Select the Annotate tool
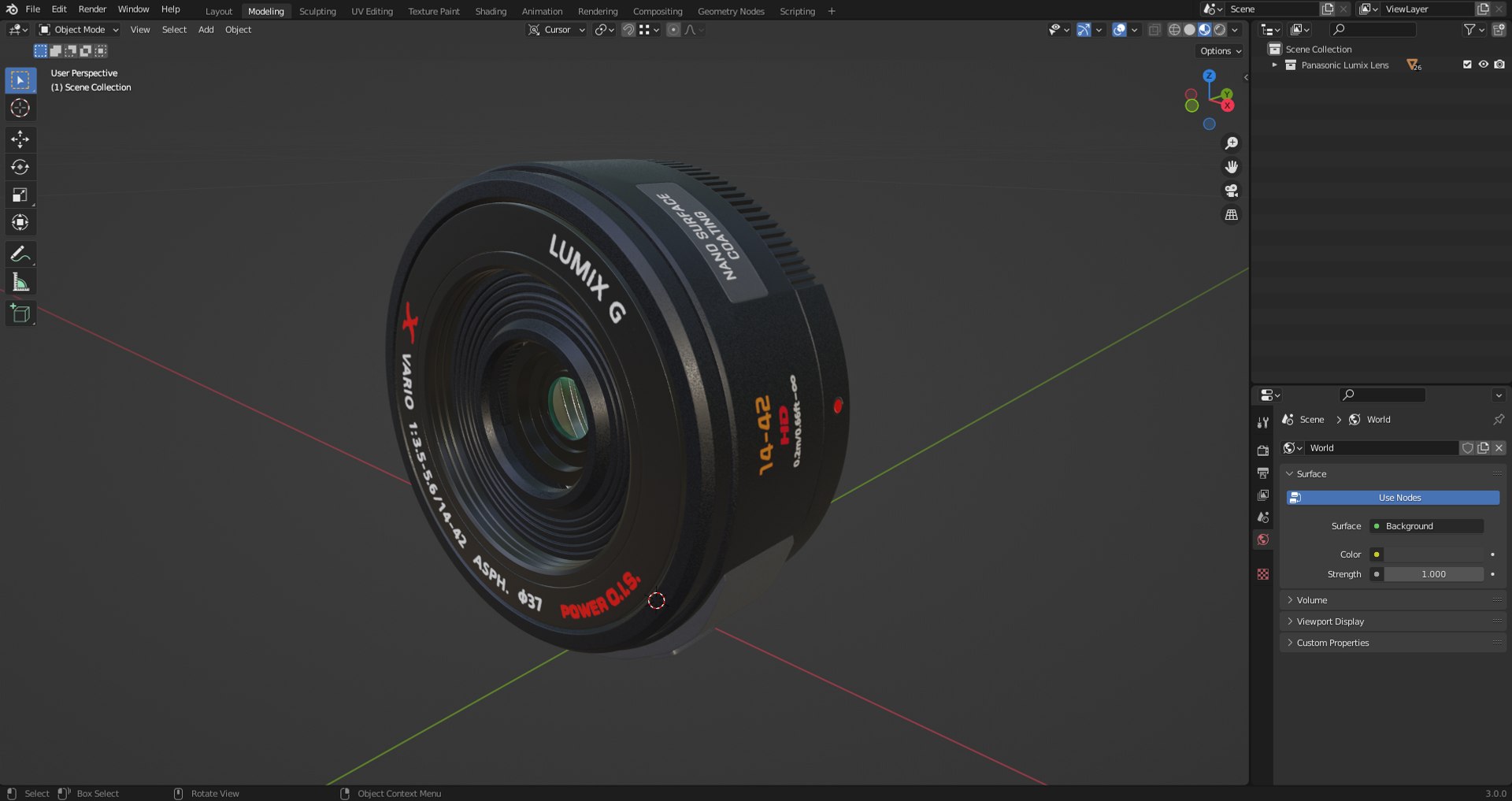The image size is (1512, 801). 20,254
